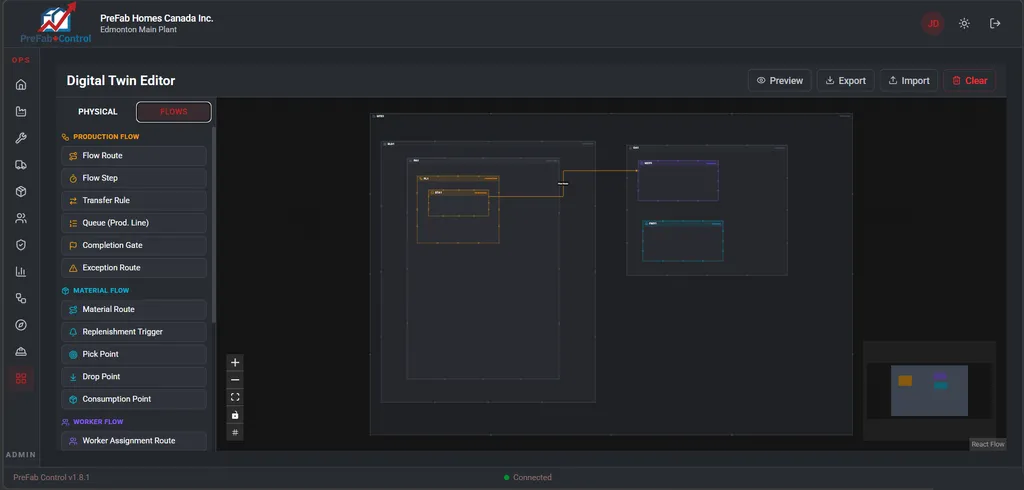The height and width of the screenshot is (490, 1024).
Task: Click the OPS sidebar section label
Action: tap(21, 60)
